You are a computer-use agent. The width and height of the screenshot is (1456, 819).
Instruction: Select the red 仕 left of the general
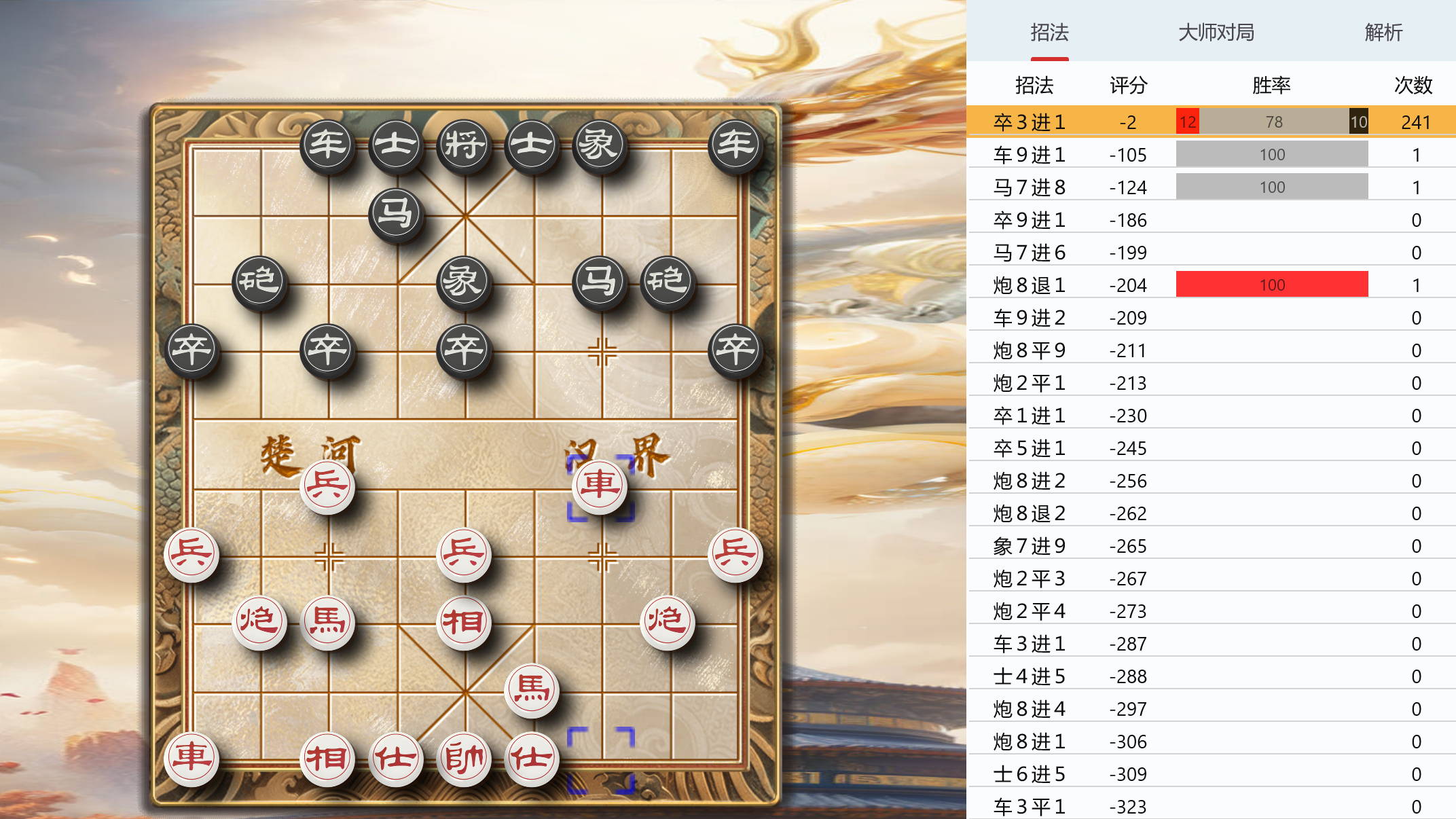point(397,758)
